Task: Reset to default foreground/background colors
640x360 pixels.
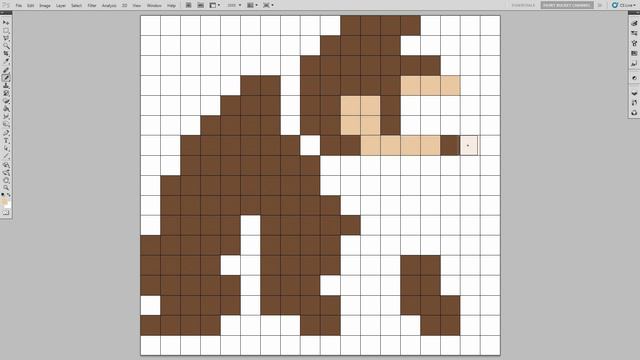Action: pos(2,194)
